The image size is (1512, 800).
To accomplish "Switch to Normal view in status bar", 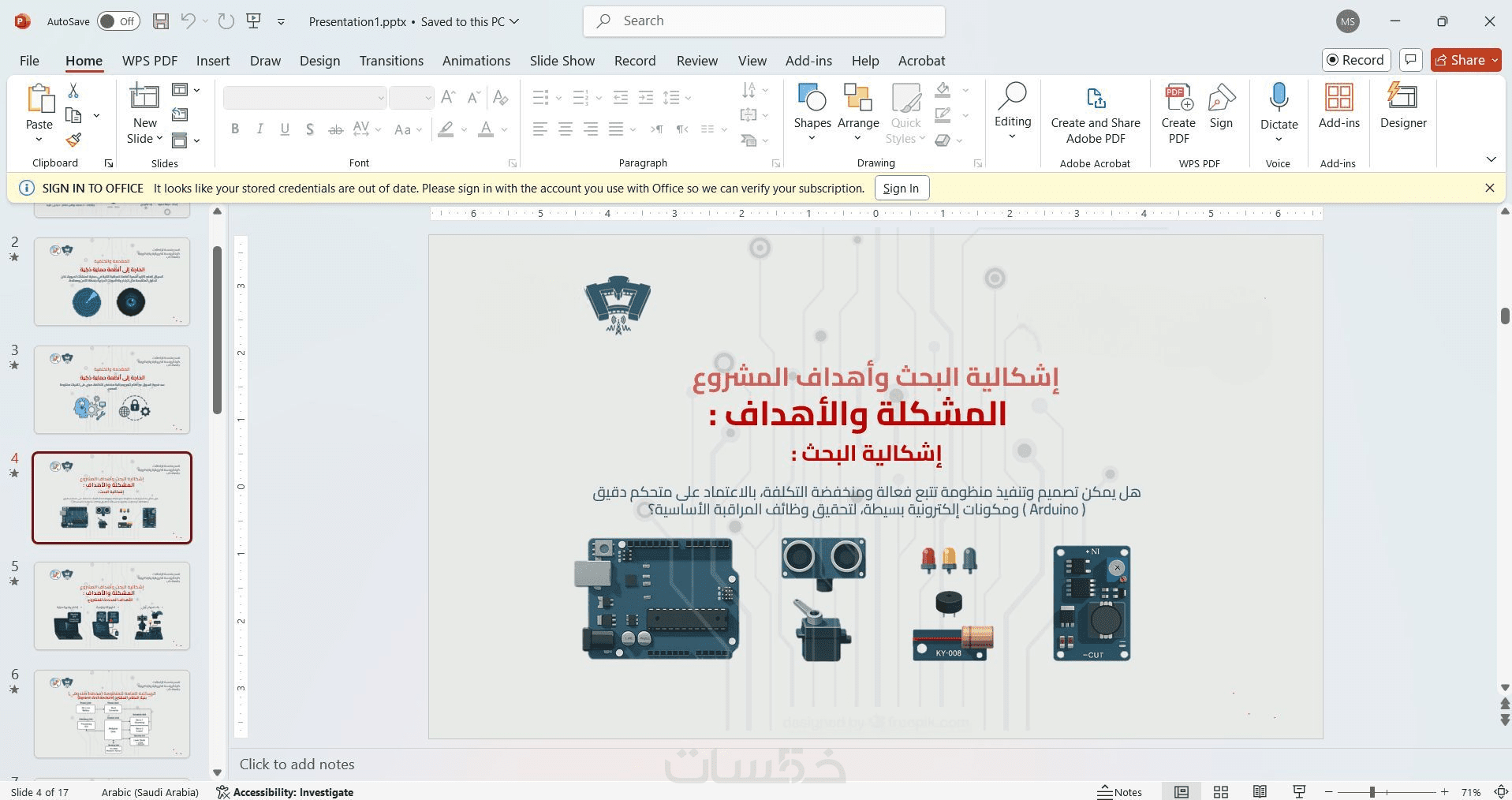I will point(1182,792).
